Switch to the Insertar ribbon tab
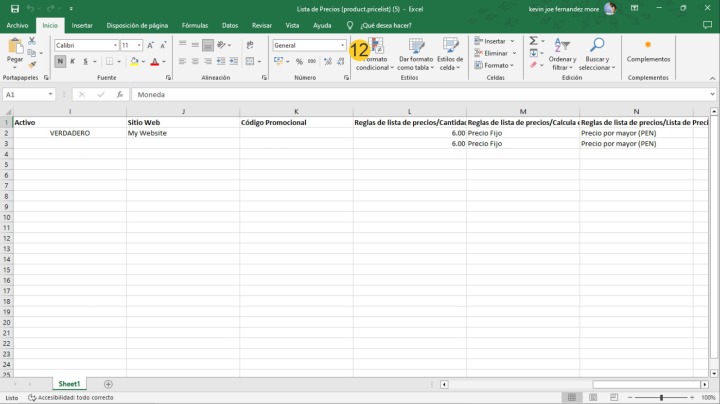 [x=82, y=25]
